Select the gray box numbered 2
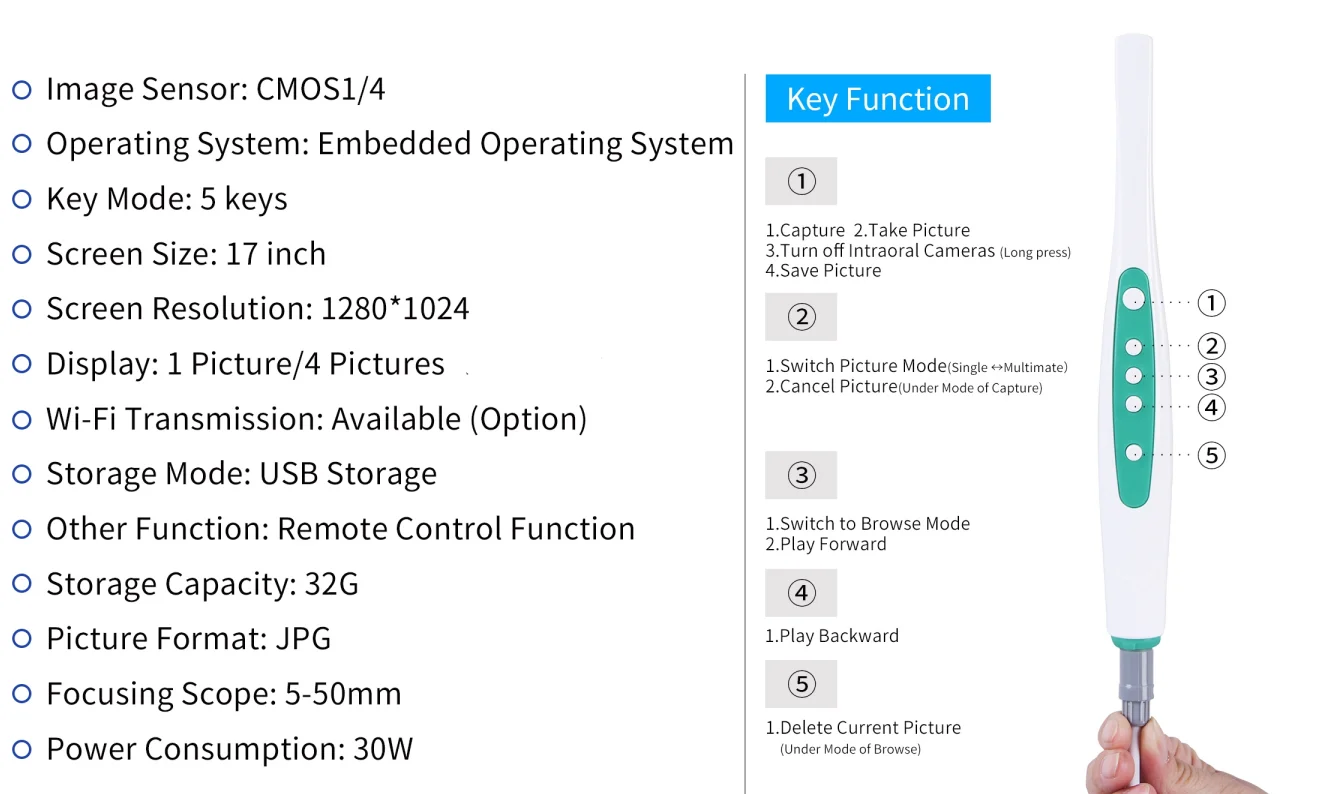 [801, 317]
